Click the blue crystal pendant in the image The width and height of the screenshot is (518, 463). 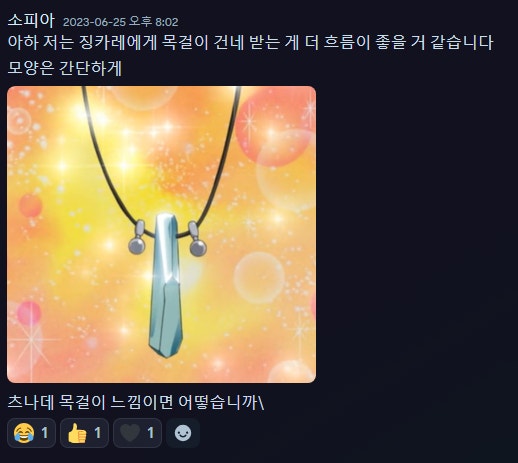pos(166,286)
